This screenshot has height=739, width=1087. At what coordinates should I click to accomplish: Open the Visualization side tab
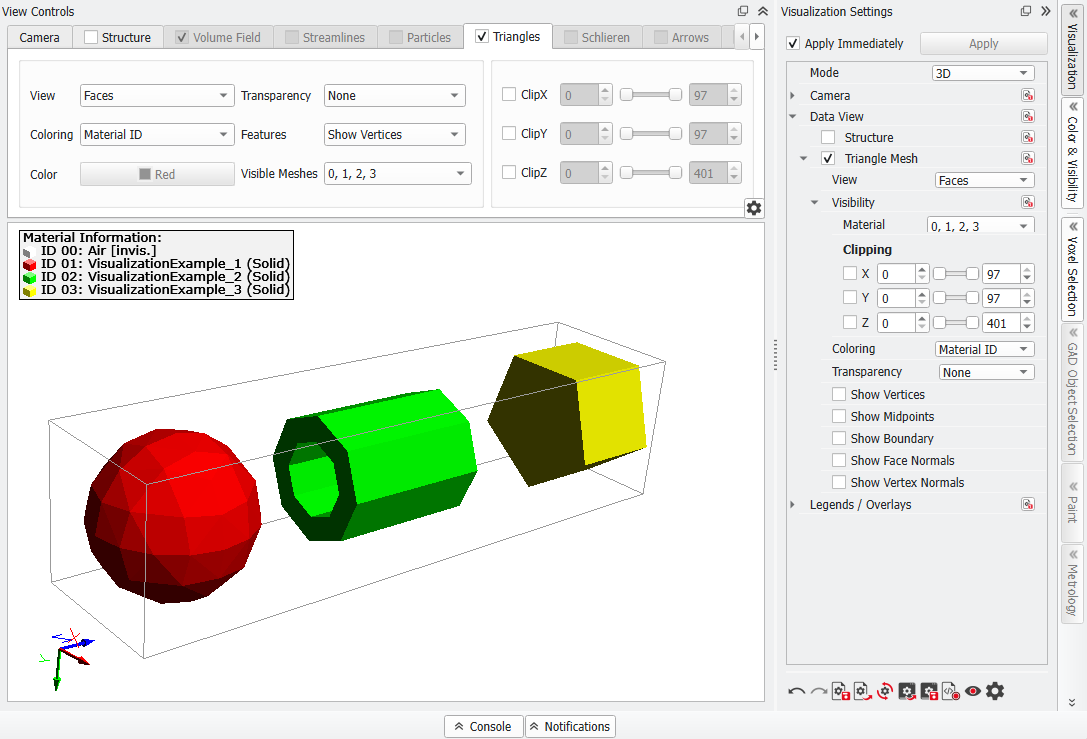(1072, 49)
